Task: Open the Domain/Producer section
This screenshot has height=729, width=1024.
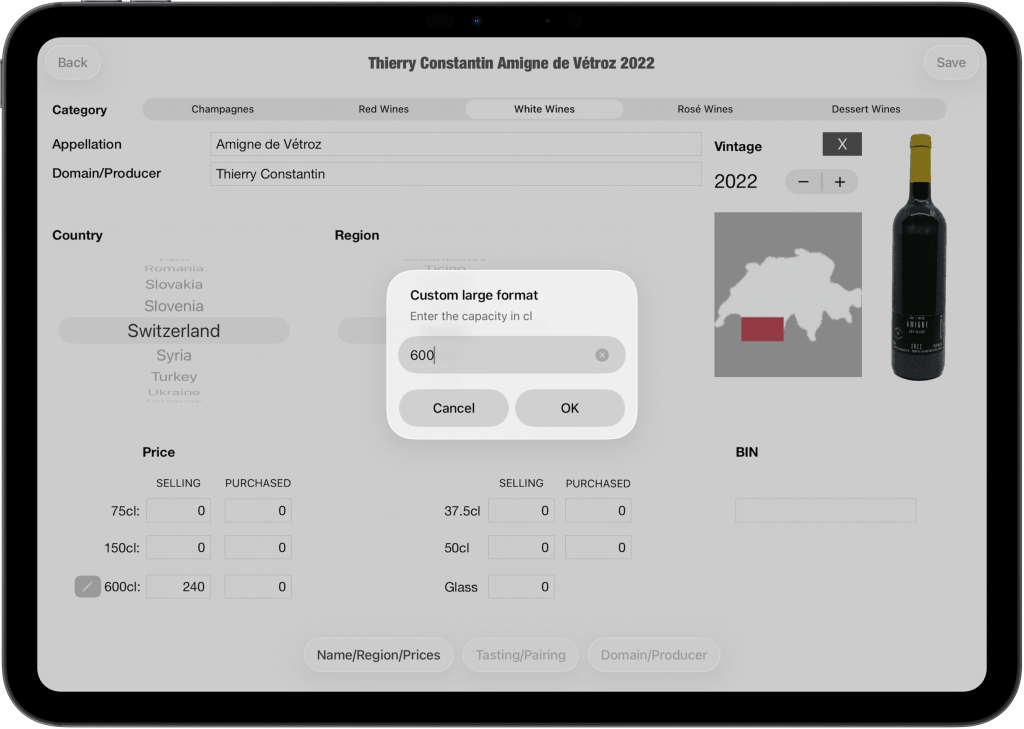Action: pyautogui.click(x=654, y=655)
